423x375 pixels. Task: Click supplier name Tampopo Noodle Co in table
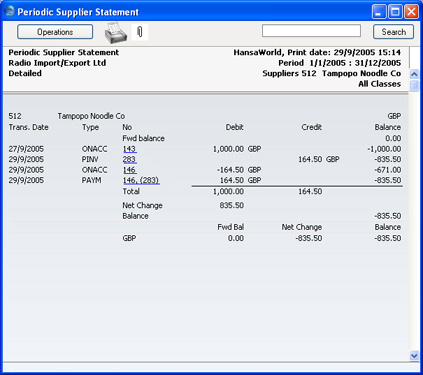(91, 116)
